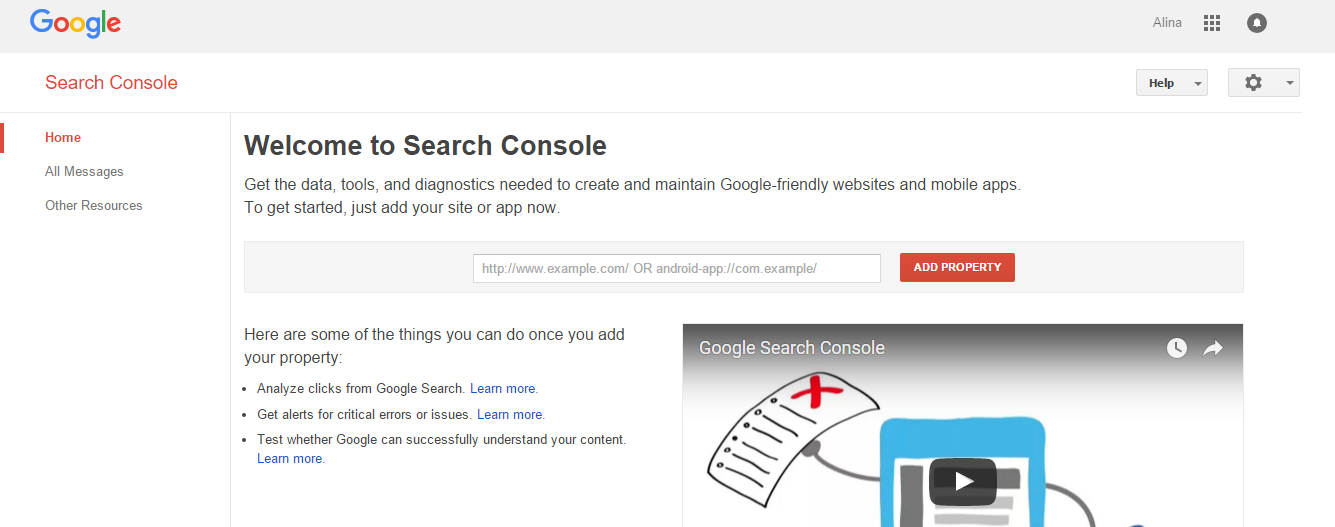Learn more about critical error alerts
1335x527 pixels.
point(511,414)
